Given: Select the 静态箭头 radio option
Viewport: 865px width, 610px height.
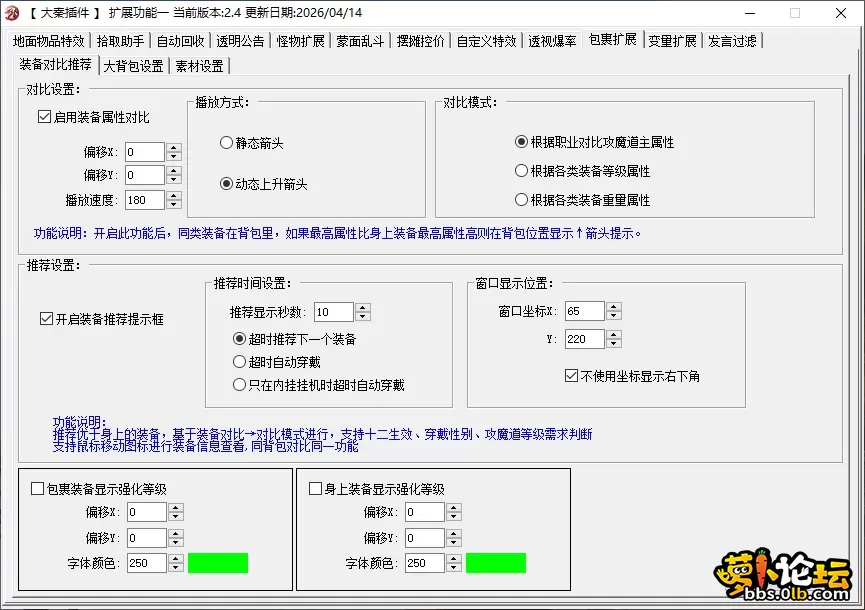Looking at the screenshot, I should (252, 143).
